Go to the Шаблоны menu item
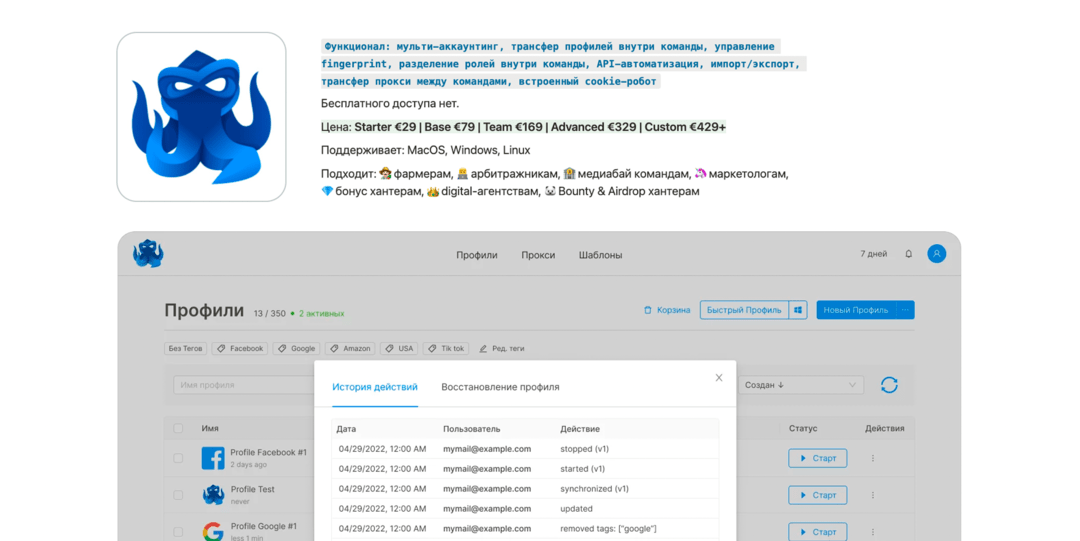The height and width of the screenshot is (541, 1080). point(601,255)
